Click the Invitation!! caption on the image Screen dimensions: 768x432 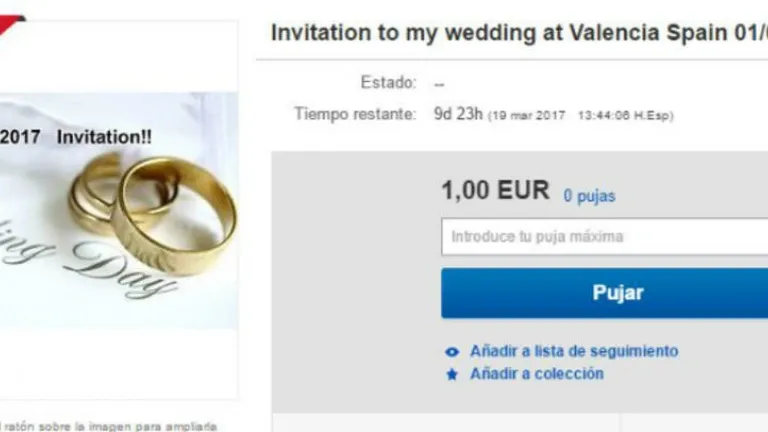pos(104,137)
